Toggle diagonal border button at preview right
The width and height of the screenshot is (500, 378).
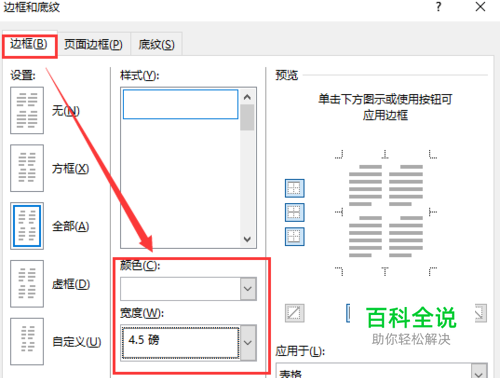pyautogui.click(x=481, y=313)
